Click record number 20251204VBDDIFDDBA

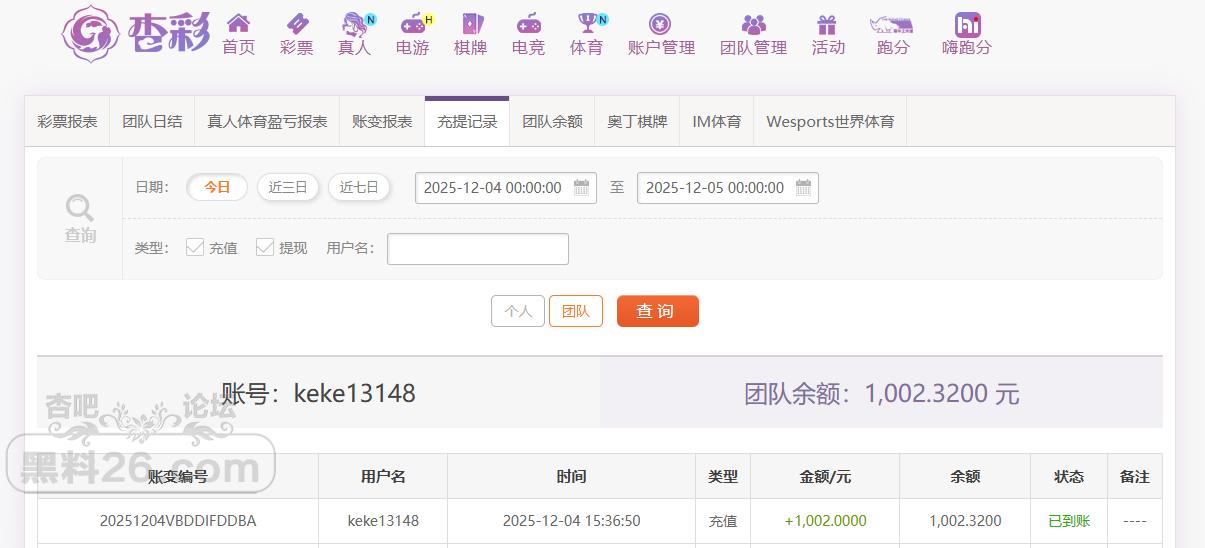[x=178, y=521]
